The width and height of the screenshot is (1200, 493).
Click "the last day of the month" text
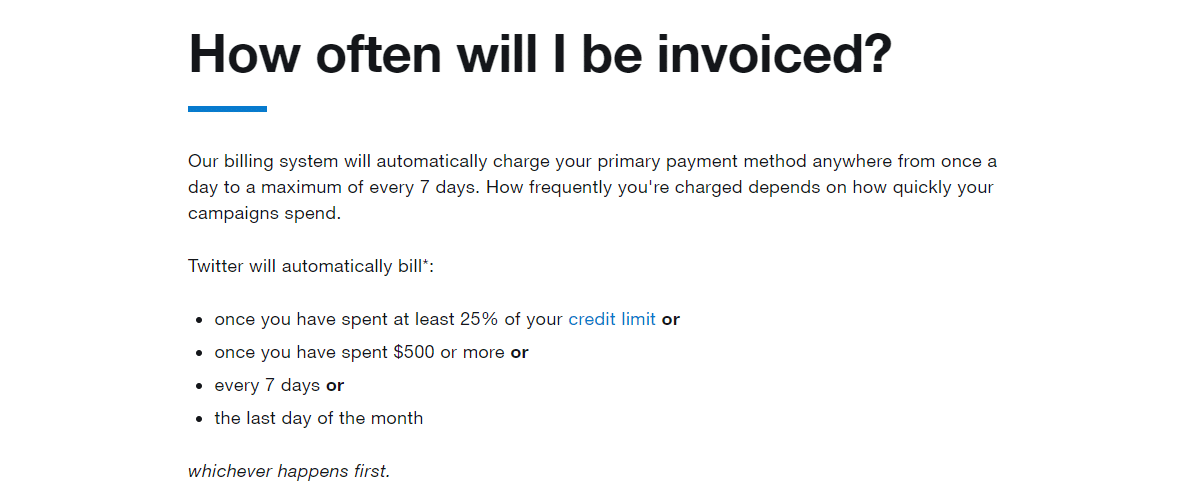coord(318,418)
